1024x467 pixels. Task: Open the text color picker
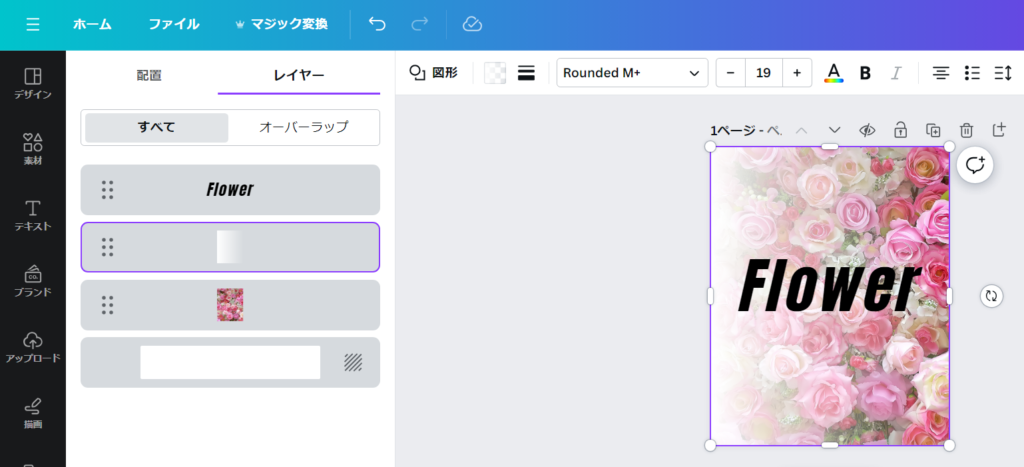point(833,73)
